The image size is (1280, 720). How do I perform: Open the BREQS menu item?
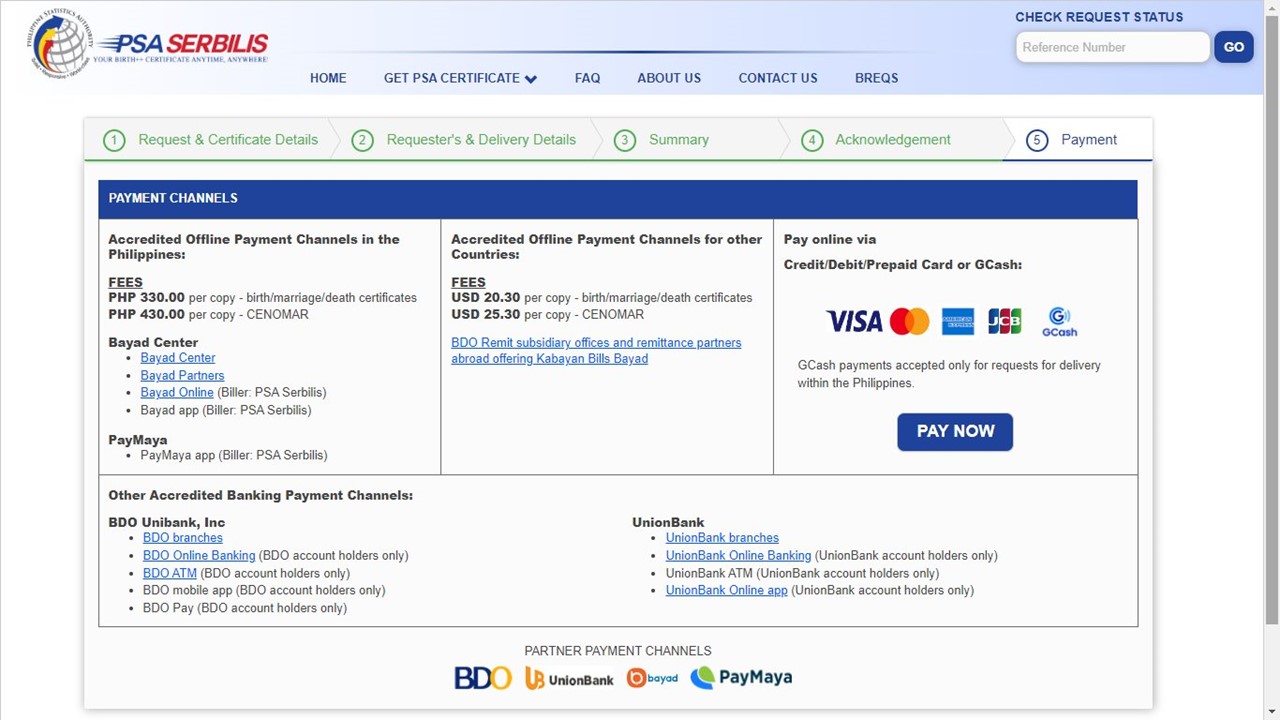click(x=876, y=78)
